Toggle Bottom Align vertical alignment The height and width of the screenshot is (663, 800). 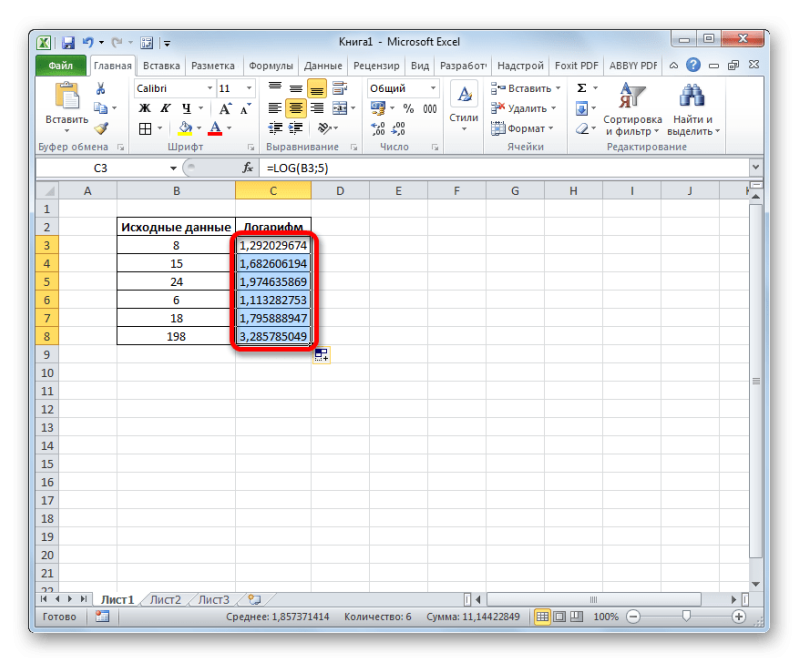tap(317, 89)
